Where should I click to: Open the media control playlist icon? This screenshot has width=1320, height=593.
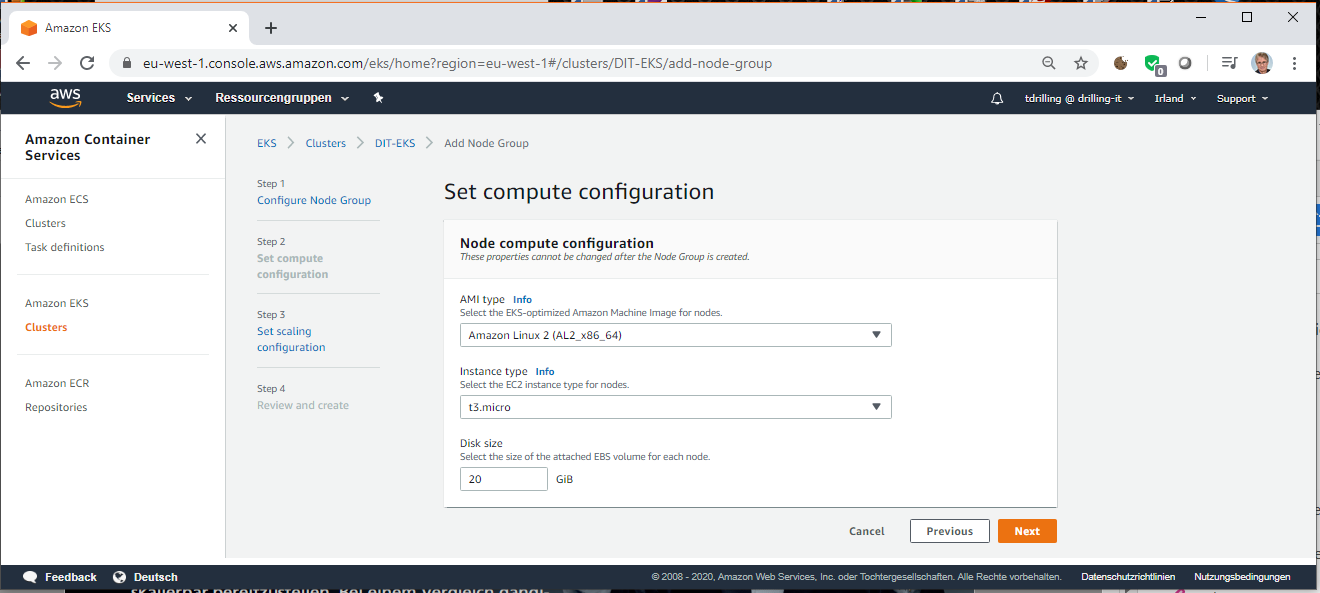point(1229,63)
